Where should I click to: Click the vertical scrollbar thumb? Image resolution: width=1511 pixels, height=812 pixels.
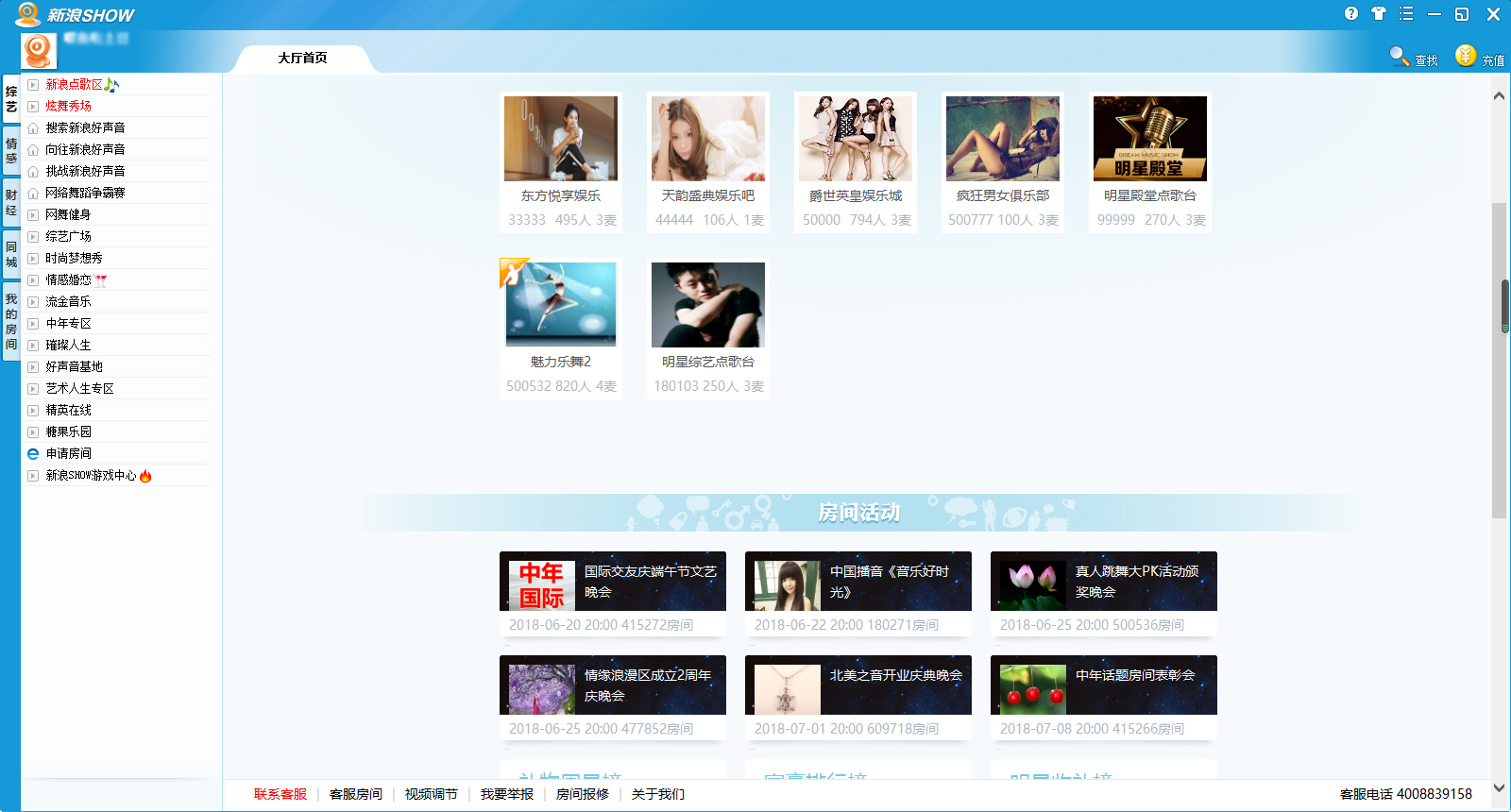coord(1499,359)
